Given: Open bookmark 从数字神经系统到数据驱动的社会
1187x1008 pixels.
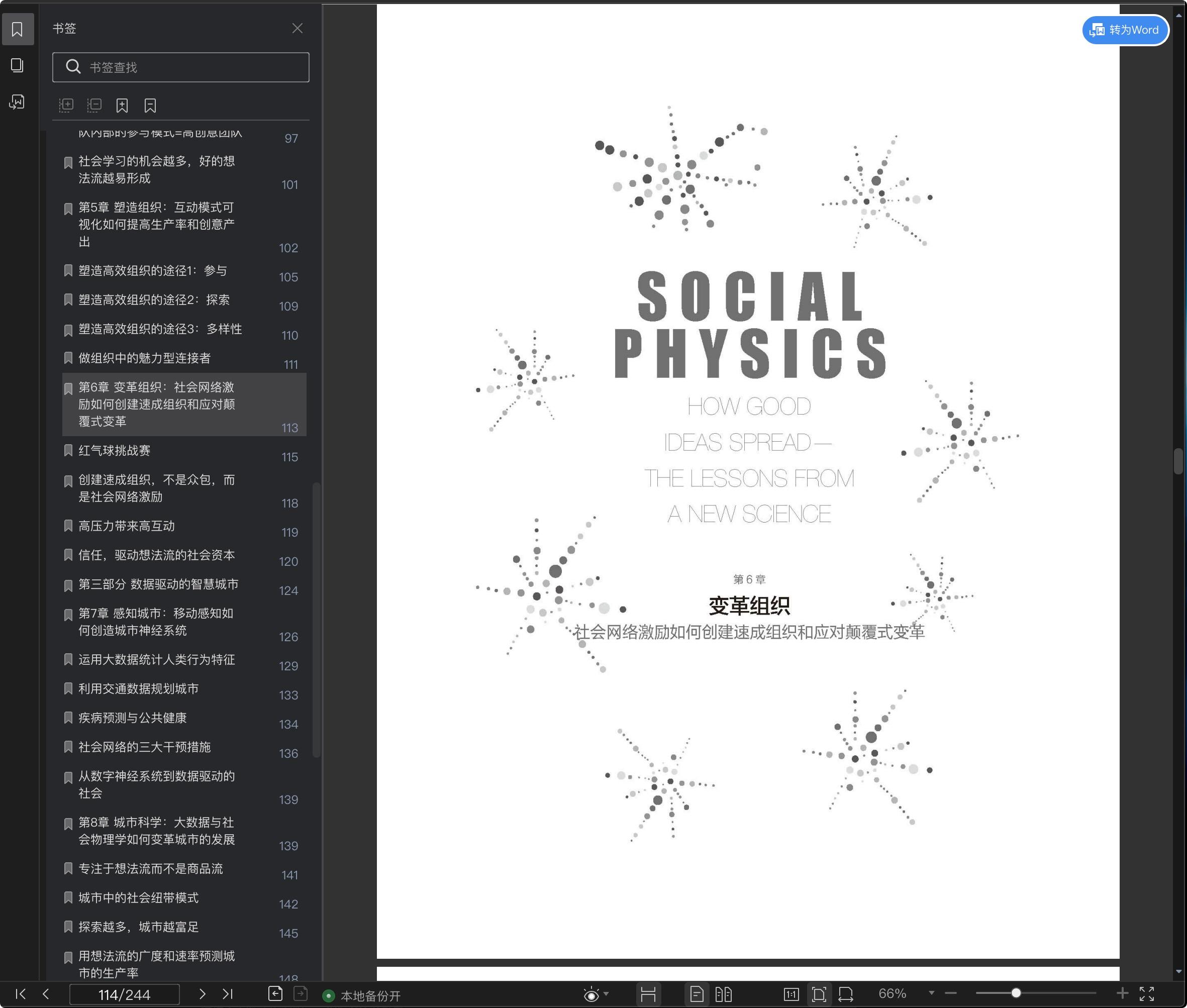Looking at the screenshot, I should click(184, 786).
